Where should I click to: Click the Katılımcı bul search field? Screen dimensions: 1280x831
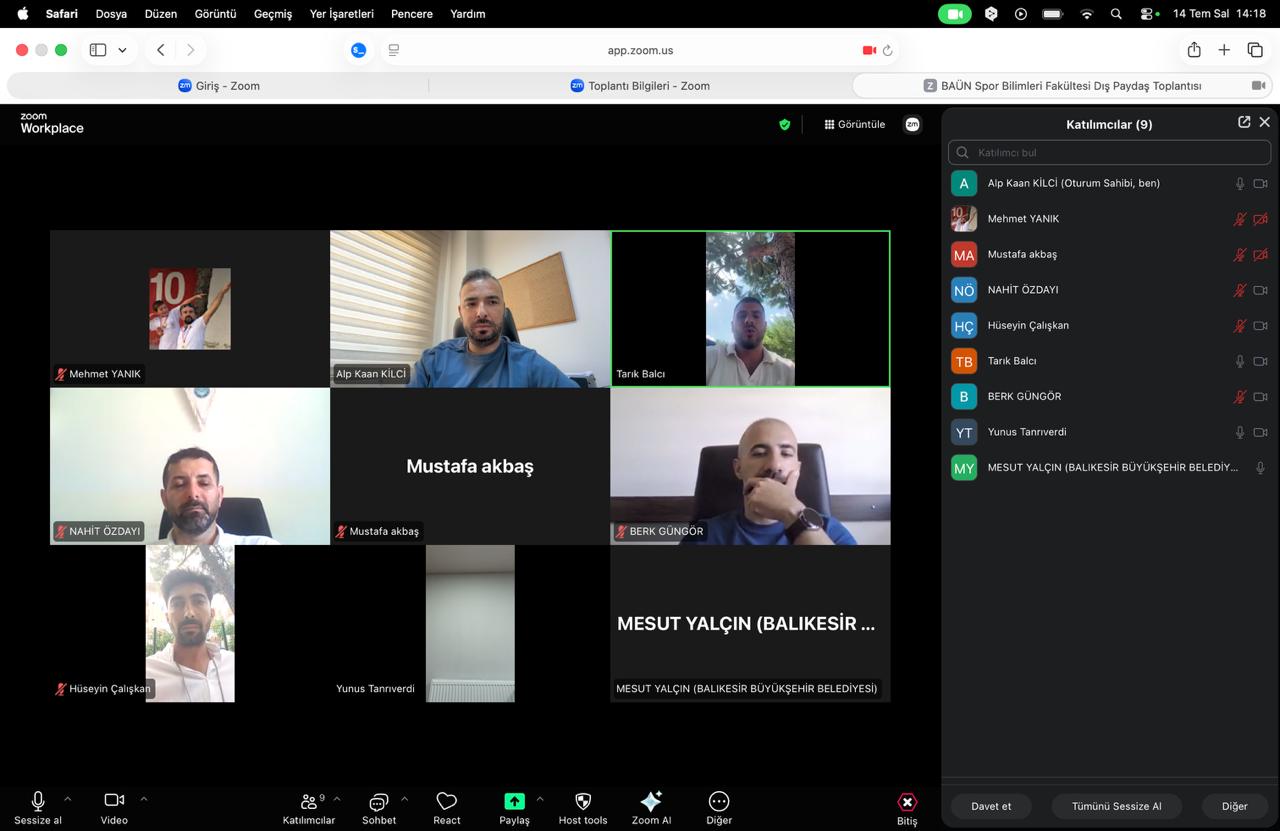click(x=1109, y=153)
